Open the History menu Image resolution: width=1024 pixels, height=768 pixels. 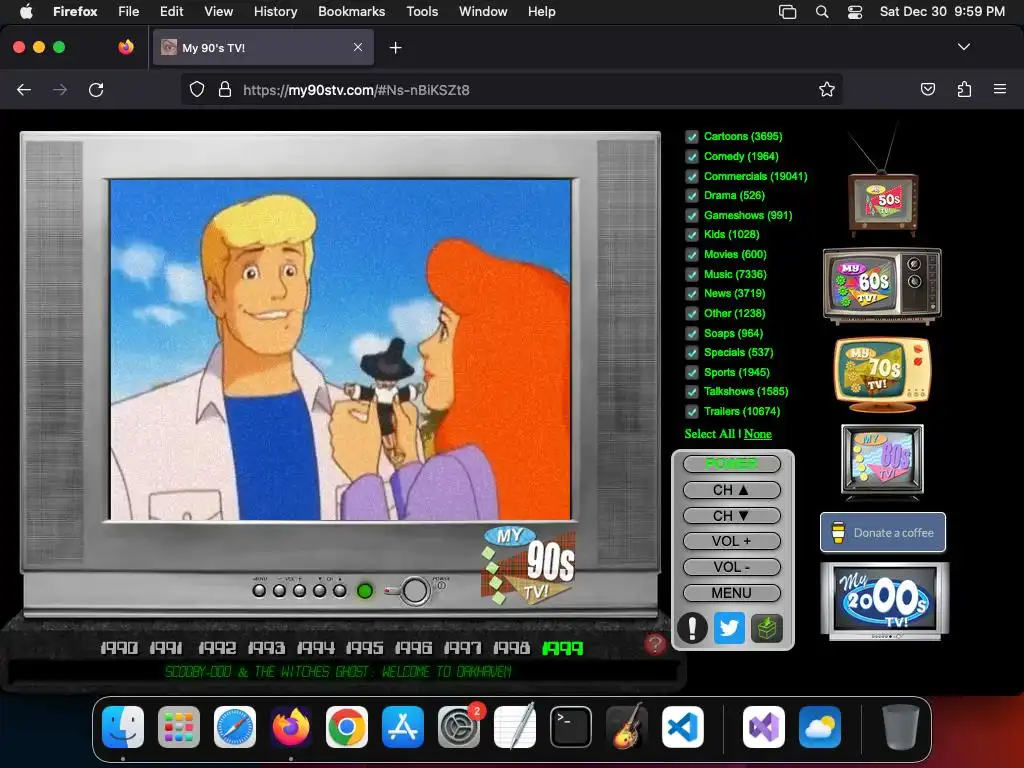[x=275, y=11]
